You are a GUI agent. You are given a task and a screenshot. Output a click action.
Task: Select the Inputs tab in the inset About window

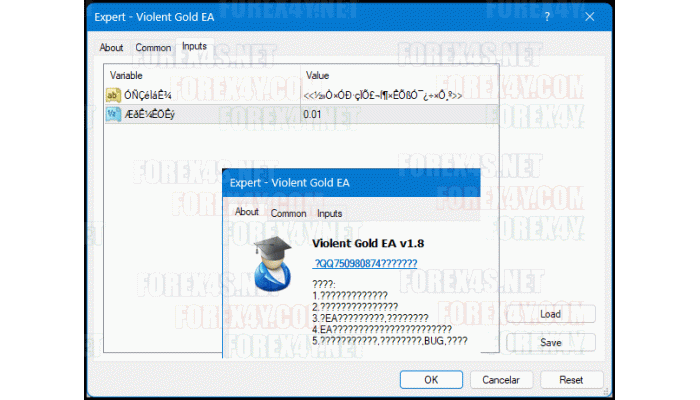pos(329,213)
